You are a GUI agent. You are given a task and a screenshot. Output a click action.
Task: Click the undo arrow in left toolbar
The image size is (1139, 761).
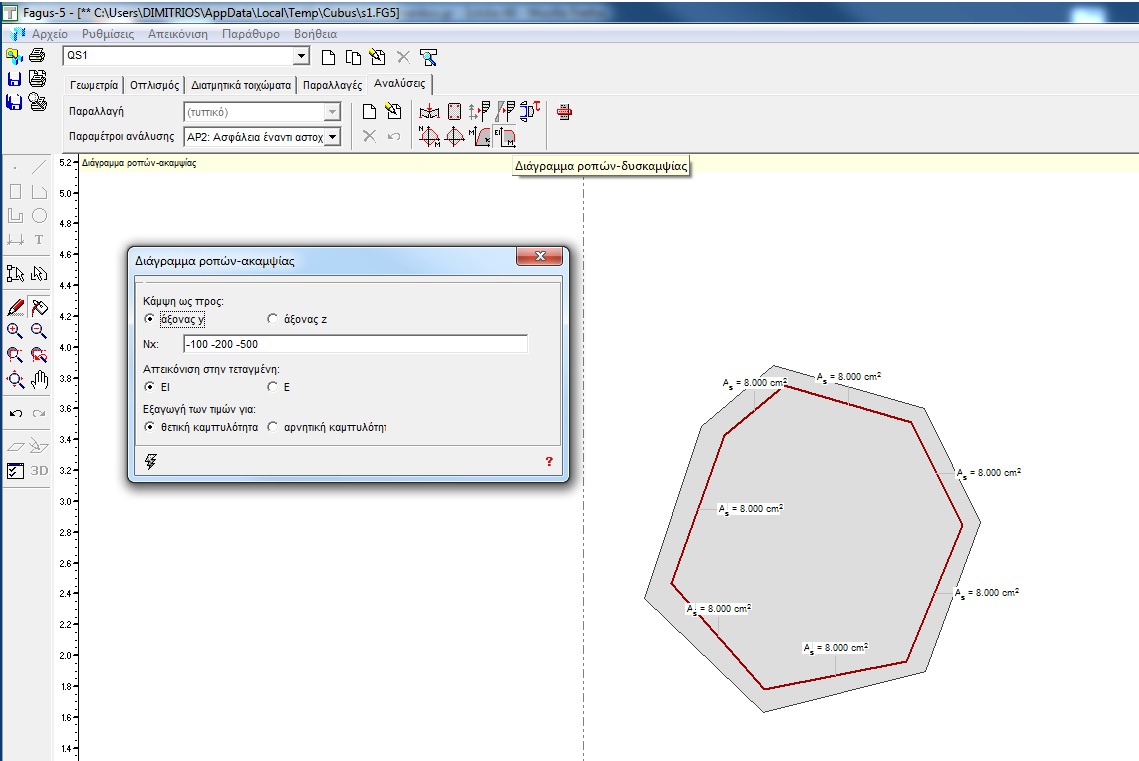coord(15,413)
